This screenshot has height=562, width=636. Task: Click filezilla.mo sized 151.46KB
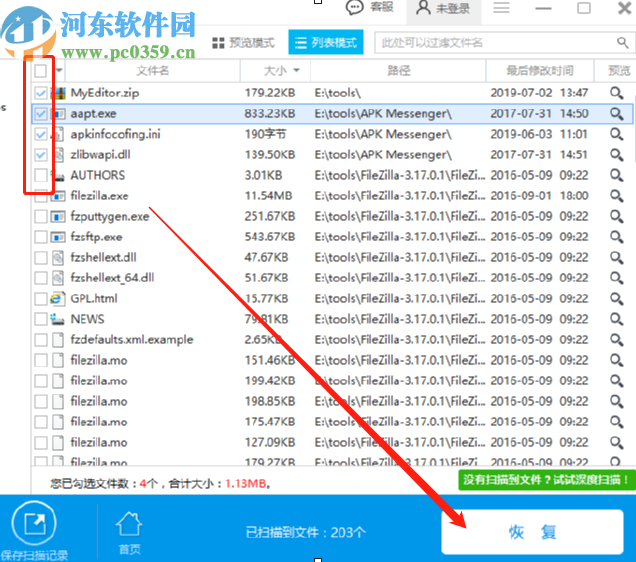point(99,360)
